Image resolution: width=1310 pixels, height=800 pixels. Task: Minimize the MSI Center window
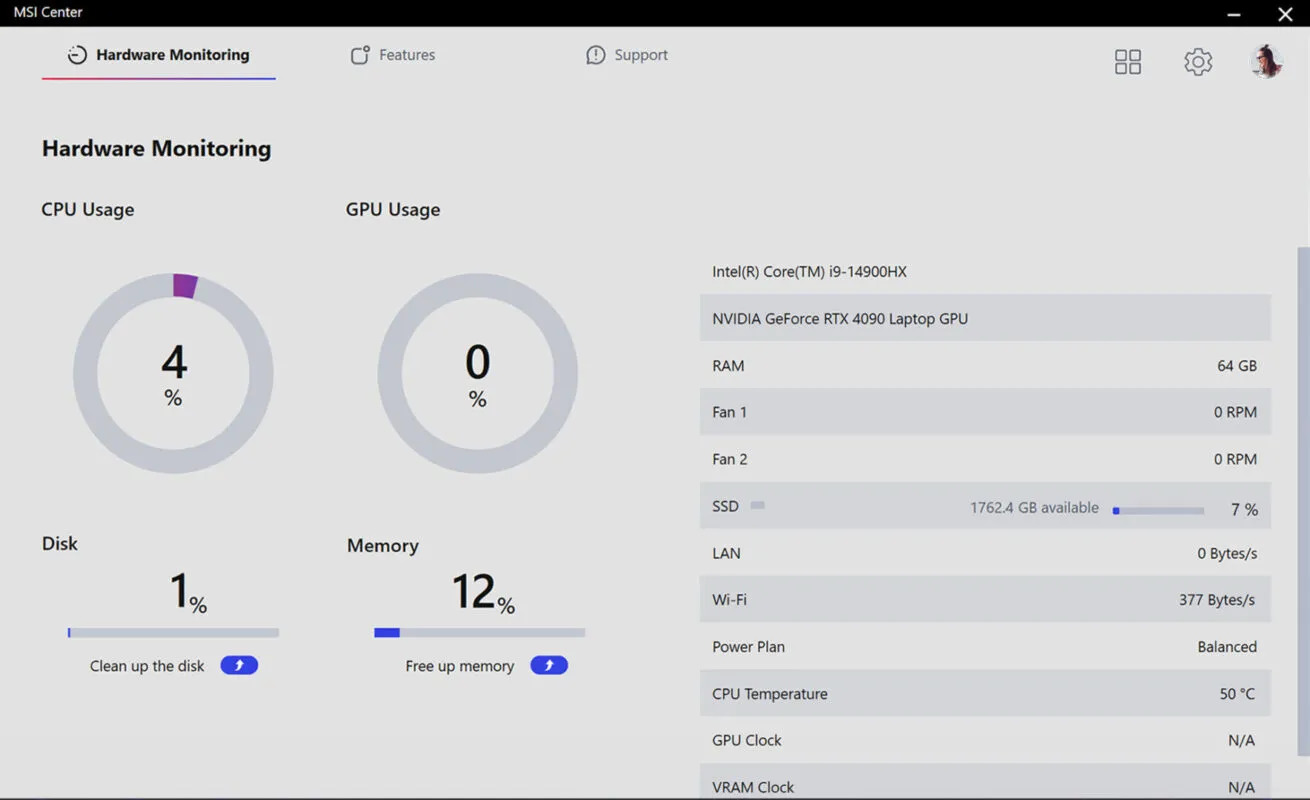[1234, 14]
